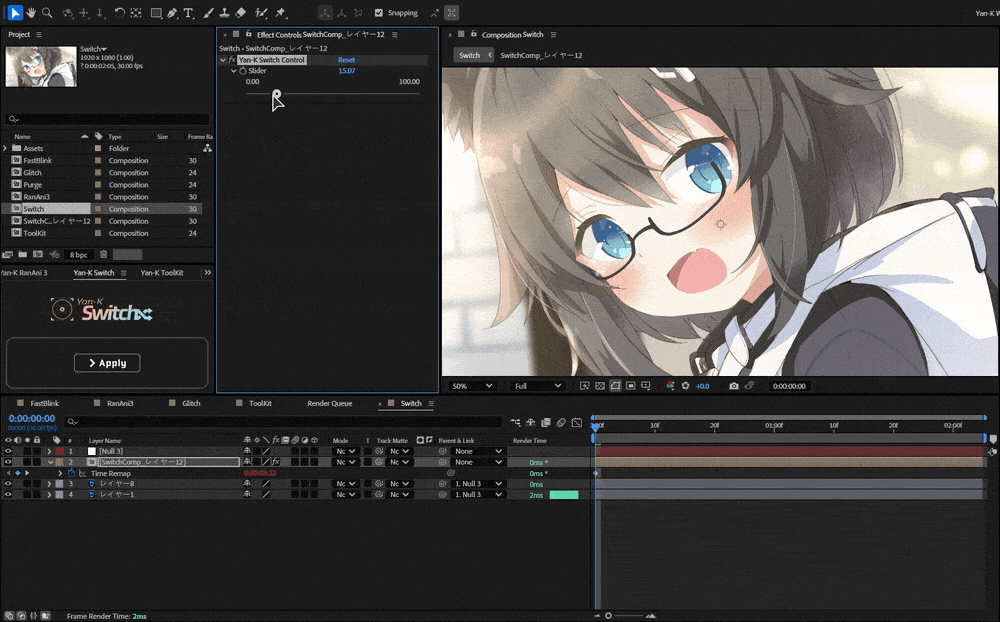Toggle visibility of layer 3 レイヤー8

click(x=8, y=484)
